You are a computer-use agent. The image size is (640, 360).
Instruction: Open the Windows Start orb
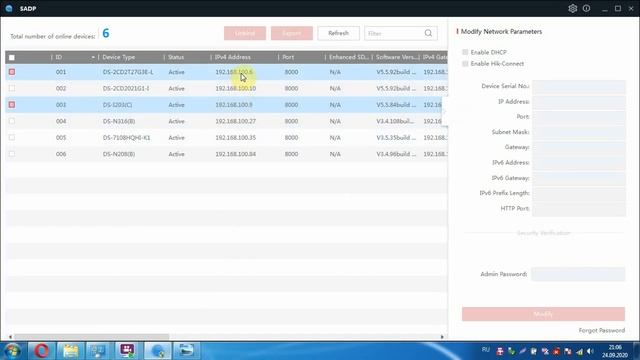(12, 351)
